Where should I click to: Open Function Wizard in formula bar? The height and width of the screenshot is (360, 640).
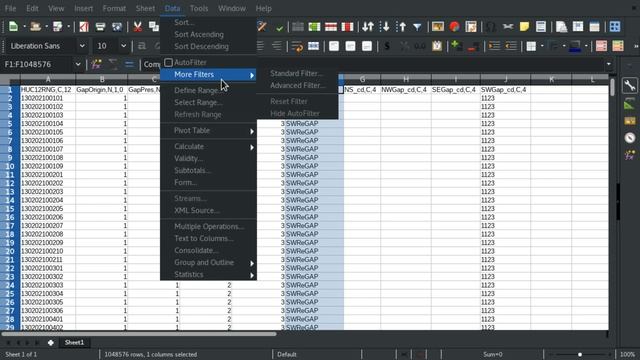point(97,64)
